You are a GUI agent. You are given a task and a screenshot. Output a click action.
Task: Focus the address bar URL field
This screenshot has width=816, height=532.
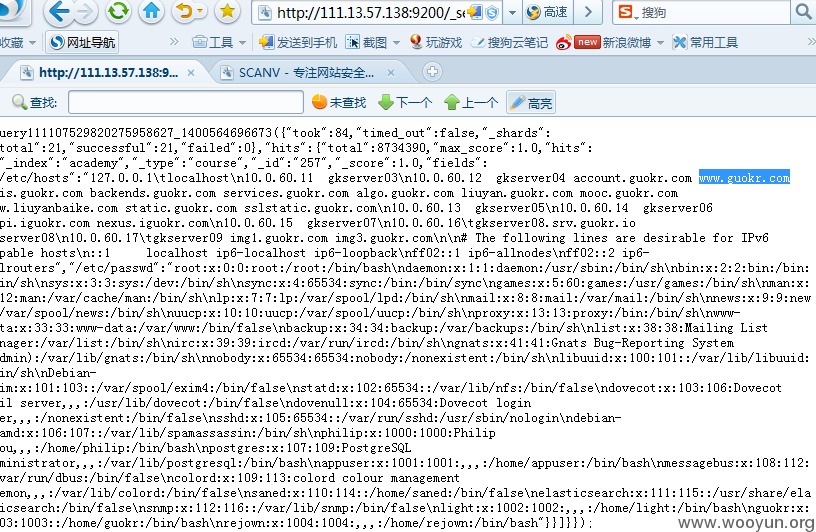(369, 12)
